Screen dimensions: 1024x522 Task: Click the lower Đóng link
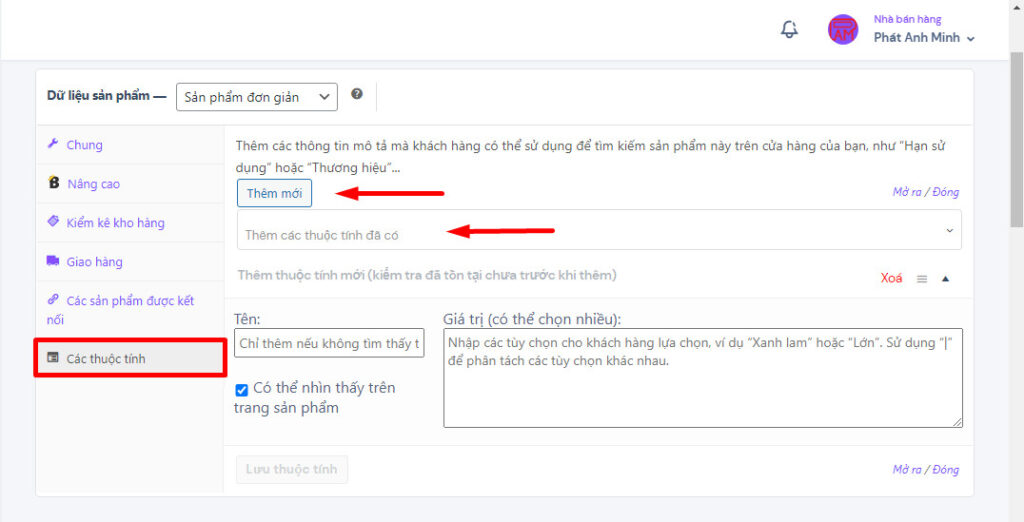click(946, 470)
